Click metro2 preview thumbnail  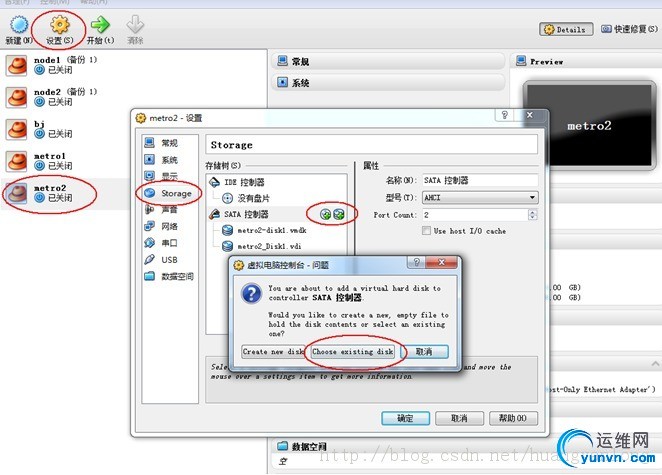point(589,125)
